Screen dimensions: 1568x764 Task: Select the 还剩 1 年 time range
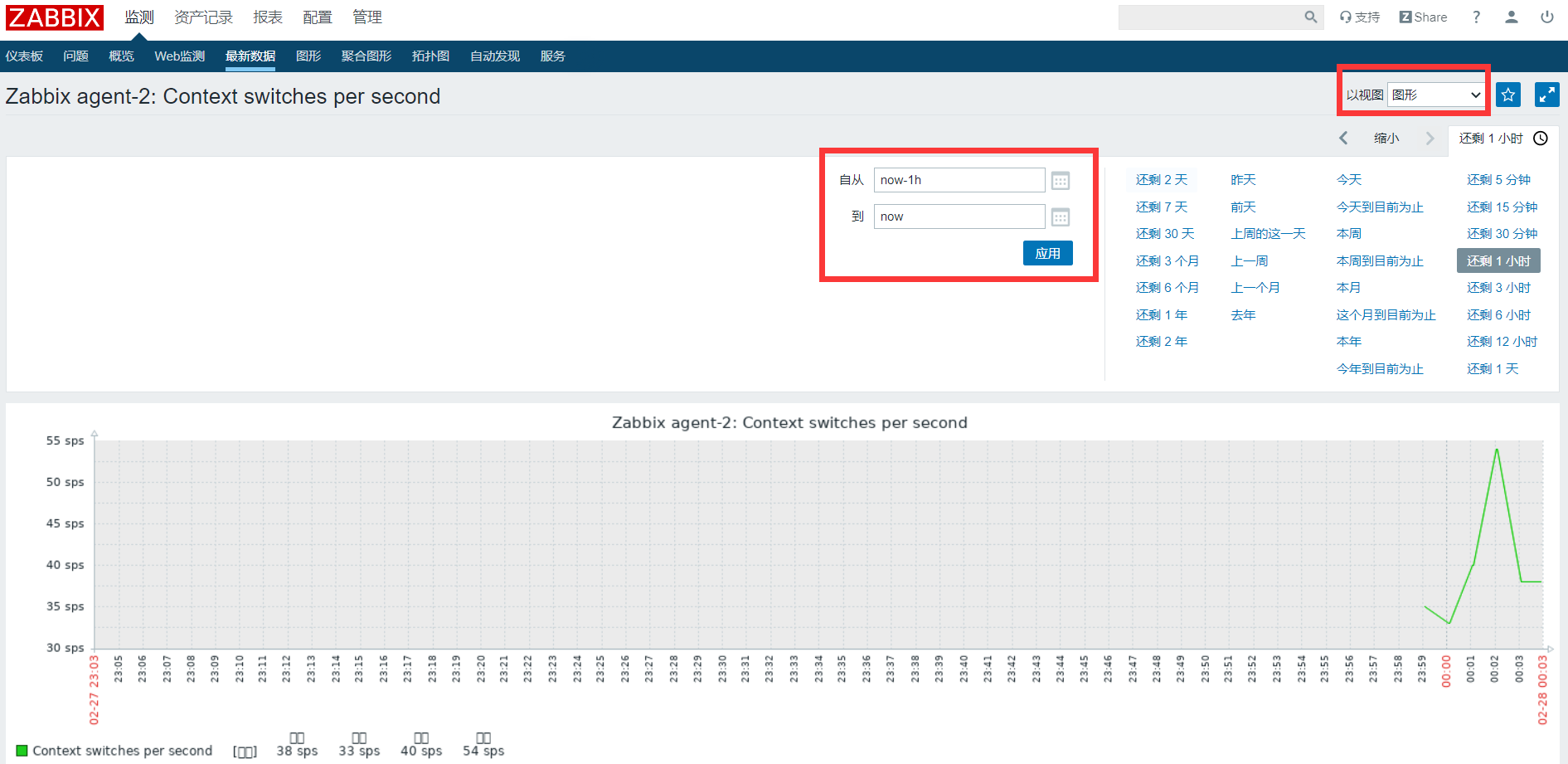[x=1162, y=315]
